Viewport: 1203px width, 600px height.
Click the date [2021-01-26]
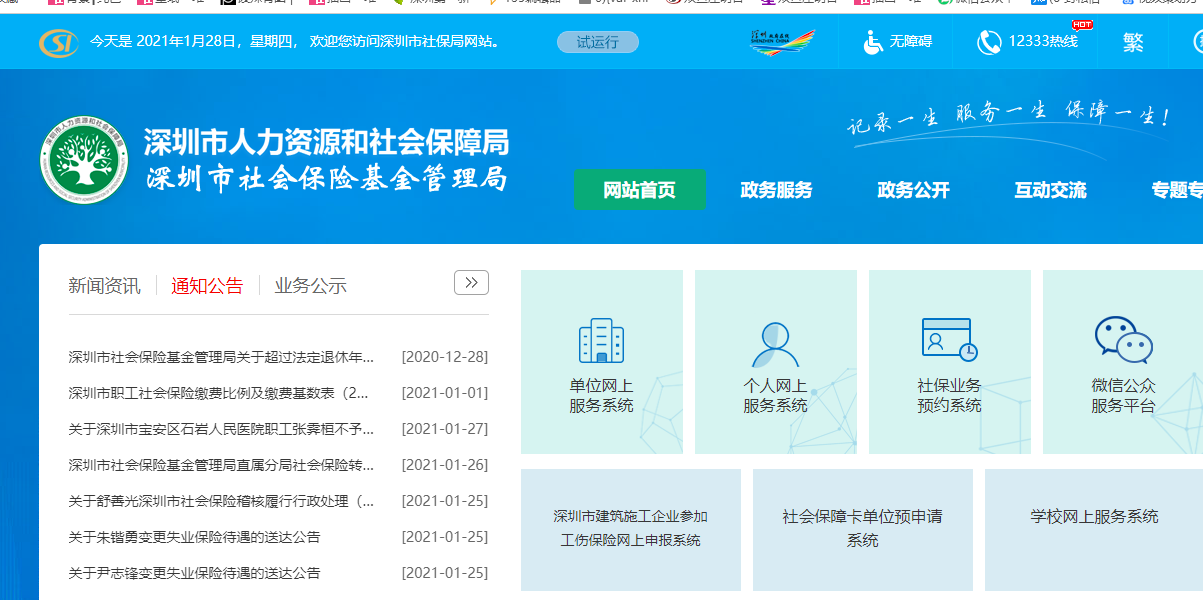tap(445, 465)
